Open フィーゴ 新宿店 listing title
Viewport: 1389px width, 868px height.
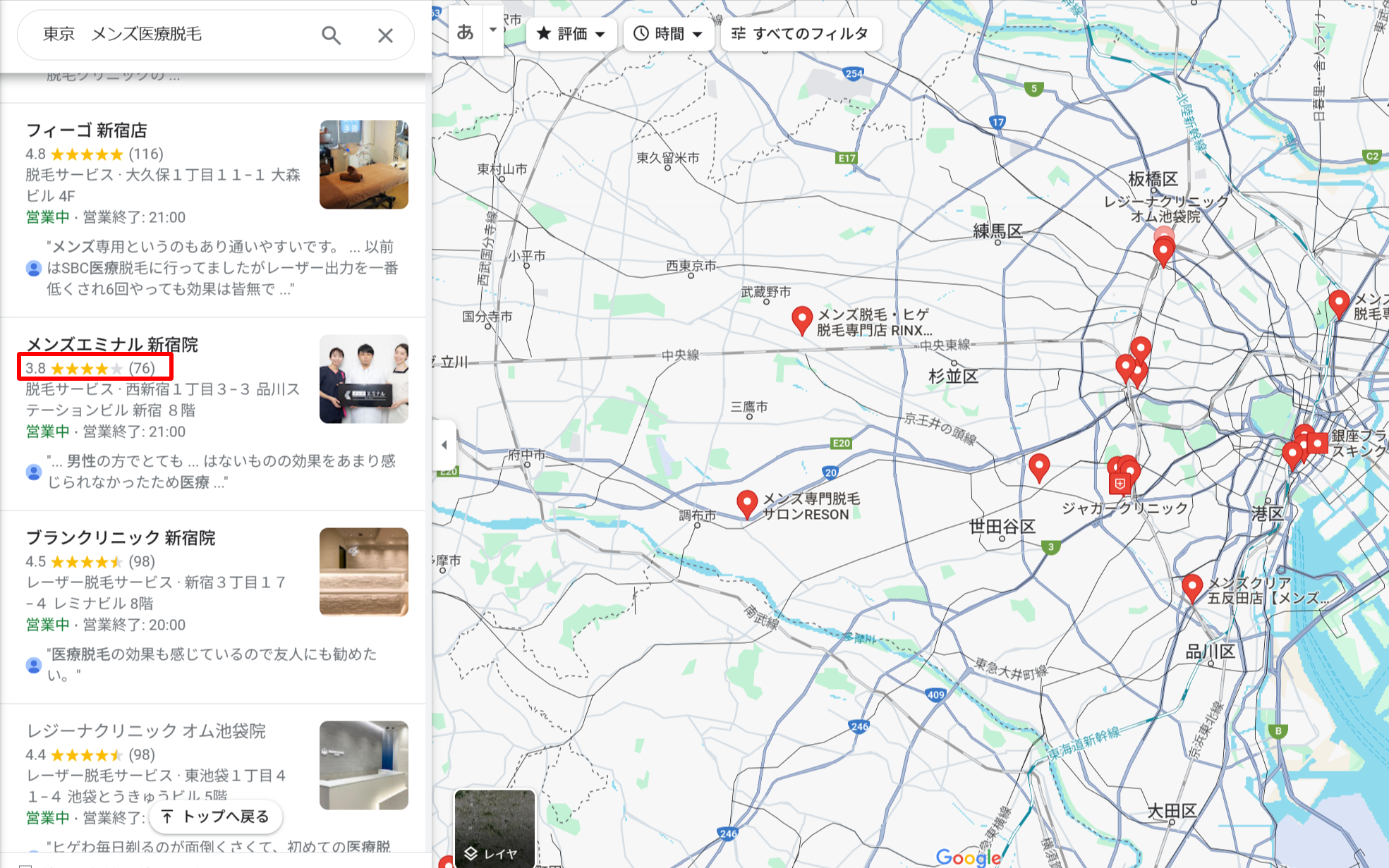pyautogui.click(x=87, y=130)
